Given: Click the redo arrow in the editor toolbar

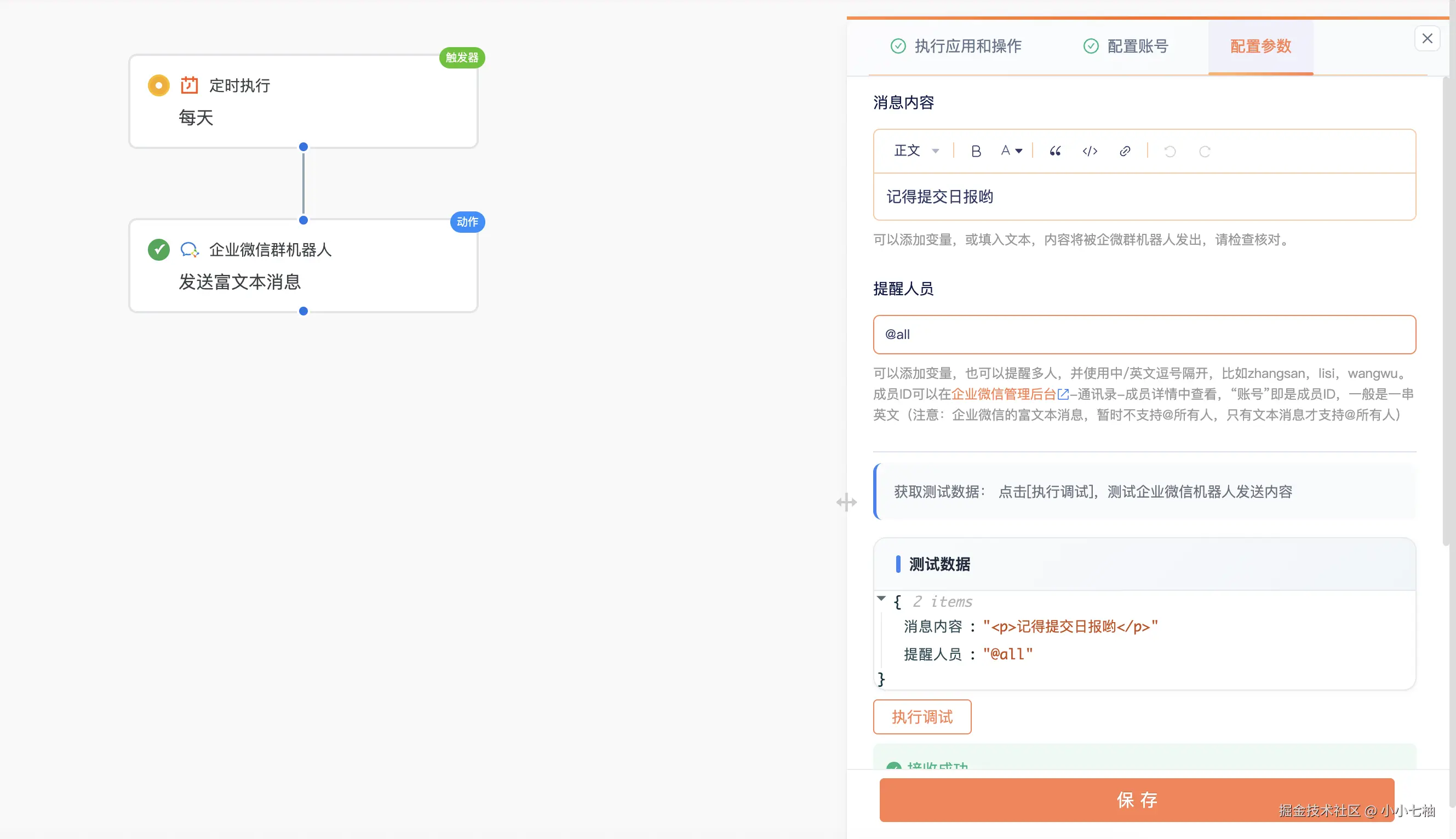Looking at the screenshot, I should [x=1204, y=151].
